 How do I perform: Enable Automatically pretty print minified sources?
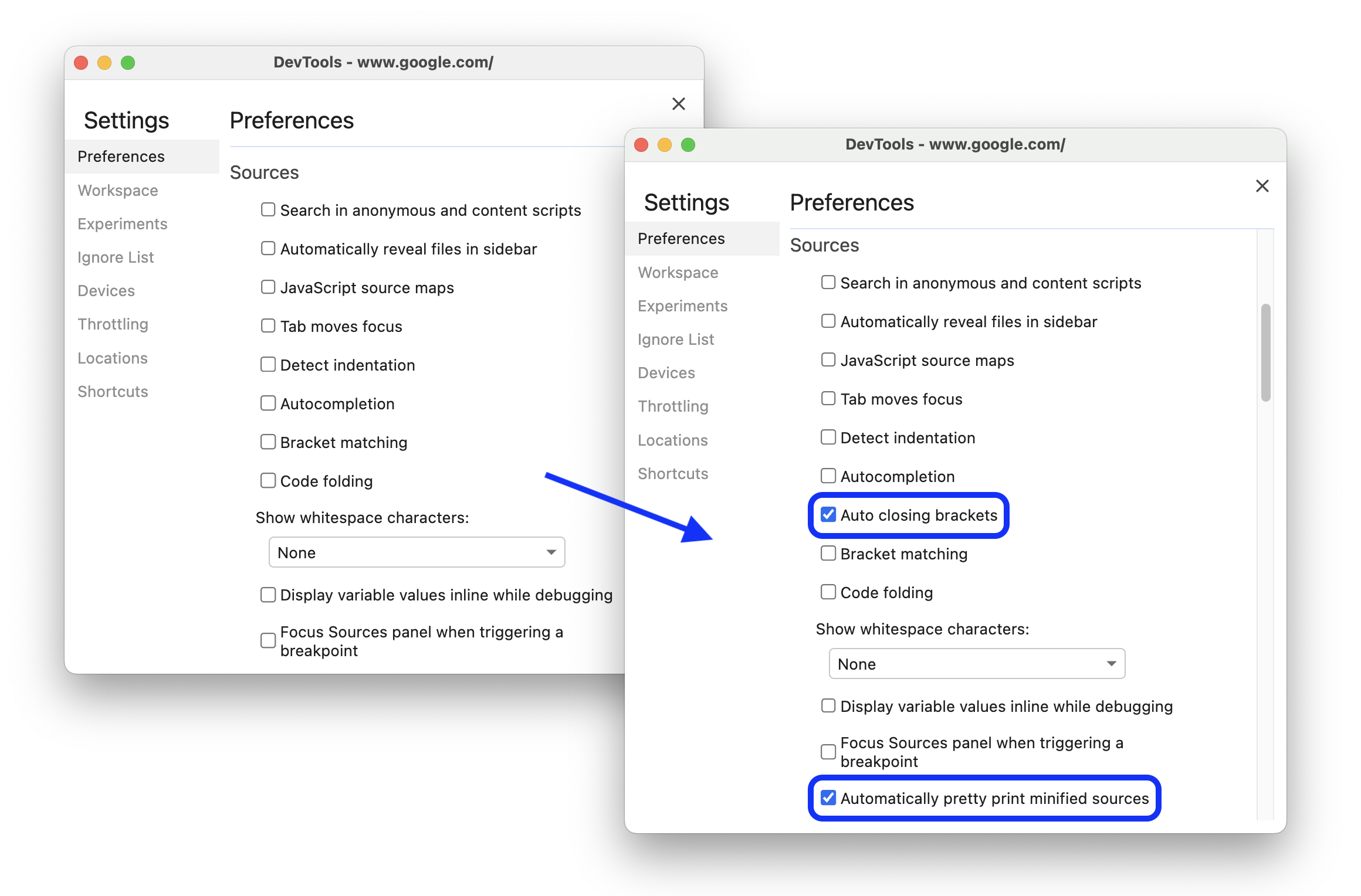tap(828, 797)
